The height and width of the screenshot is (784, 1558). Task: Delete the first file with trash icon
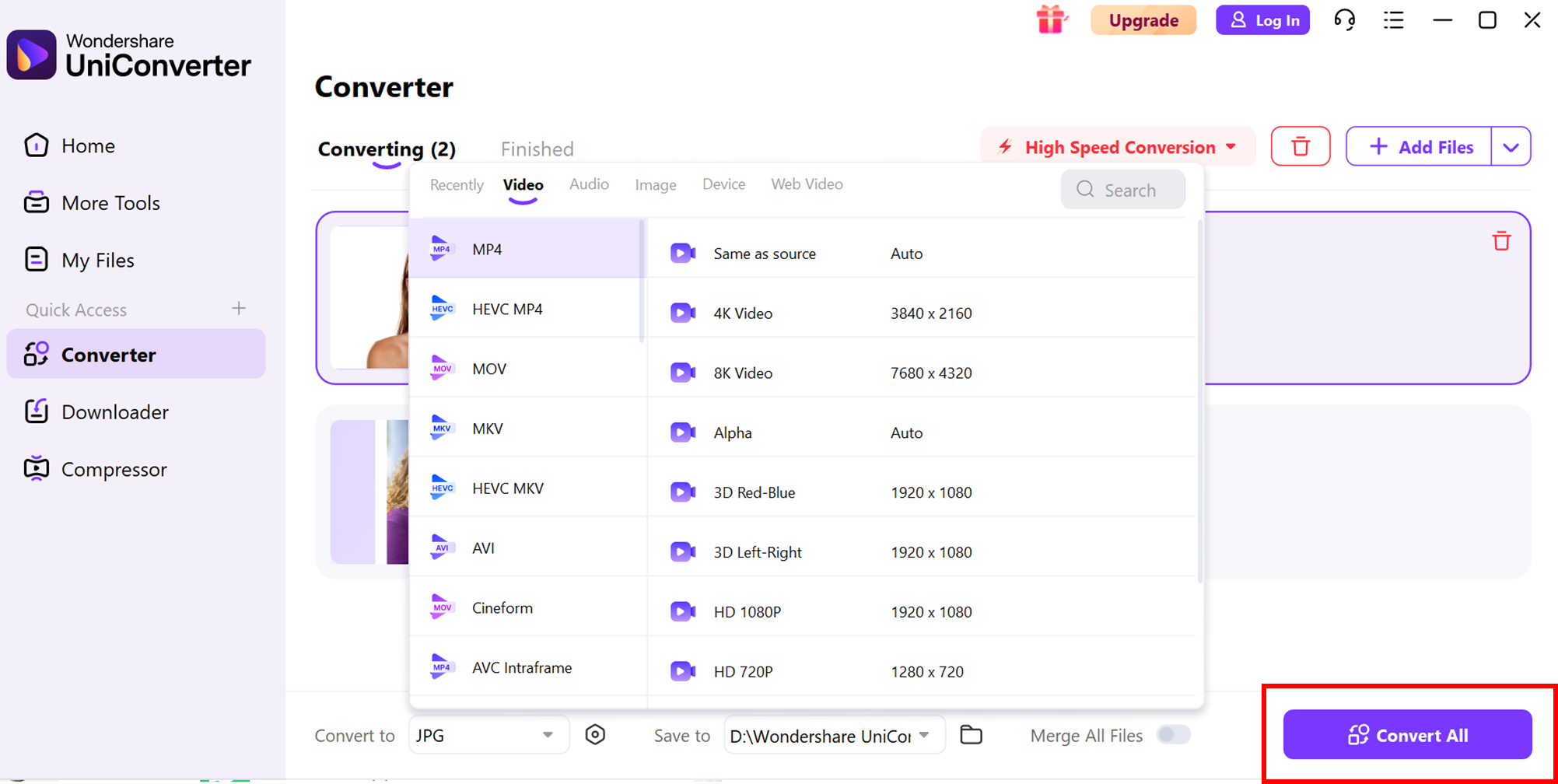(1501, 241)
